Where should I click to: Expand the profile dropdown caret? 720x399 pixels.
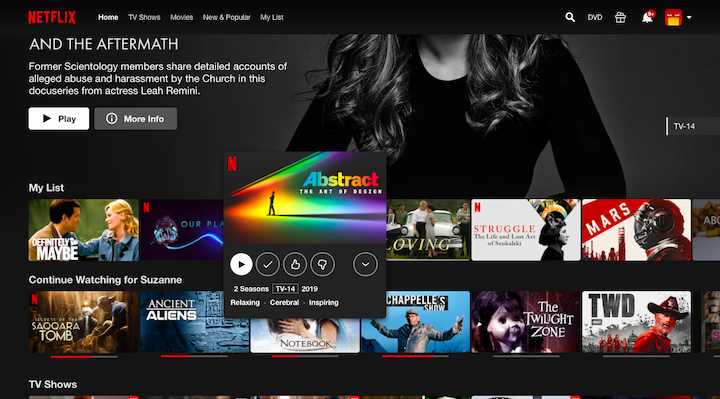[689, 17]
